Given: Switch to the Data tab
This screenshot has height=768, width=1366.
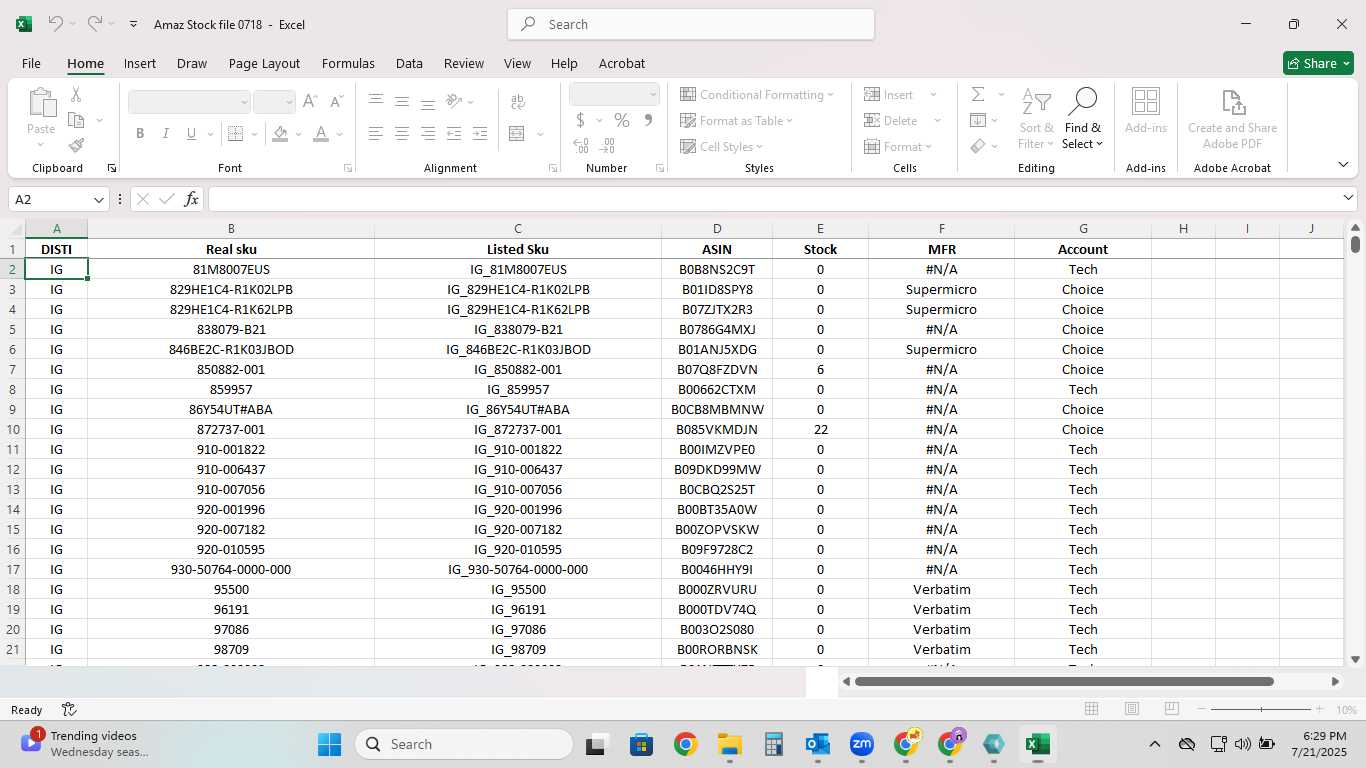Looking at the screenshot, I should point(409,63).
